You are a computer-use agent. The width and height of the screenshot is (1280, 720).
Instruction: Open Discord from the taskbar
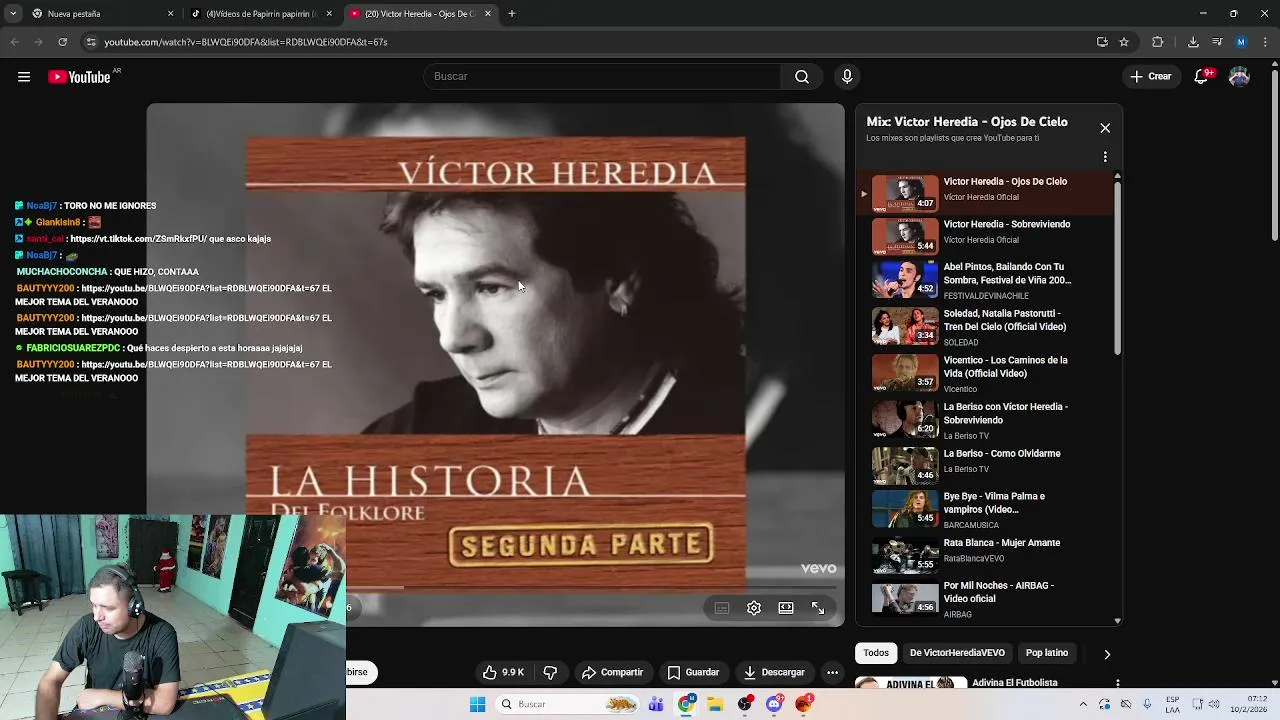coord(775,704)
